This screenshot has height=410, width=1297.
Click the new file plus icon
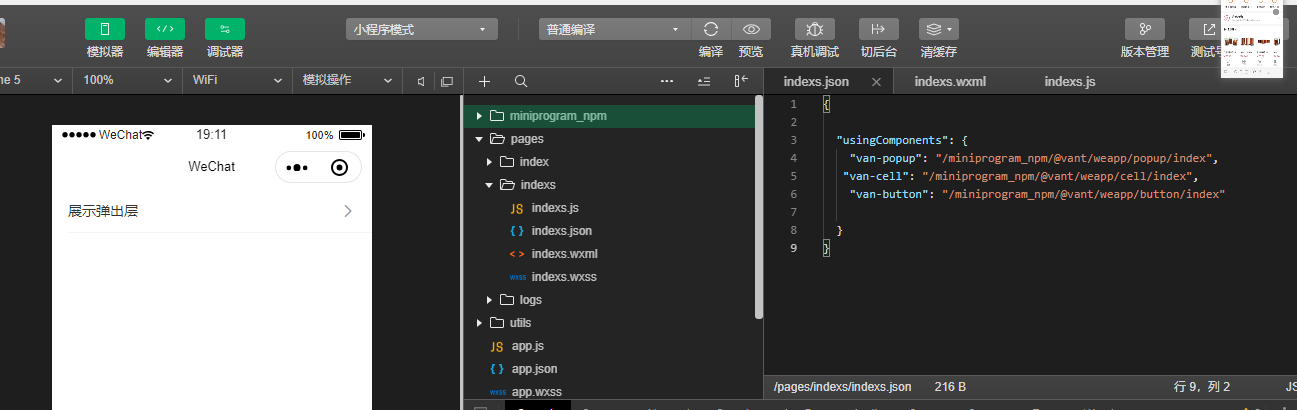click(485, 81)
